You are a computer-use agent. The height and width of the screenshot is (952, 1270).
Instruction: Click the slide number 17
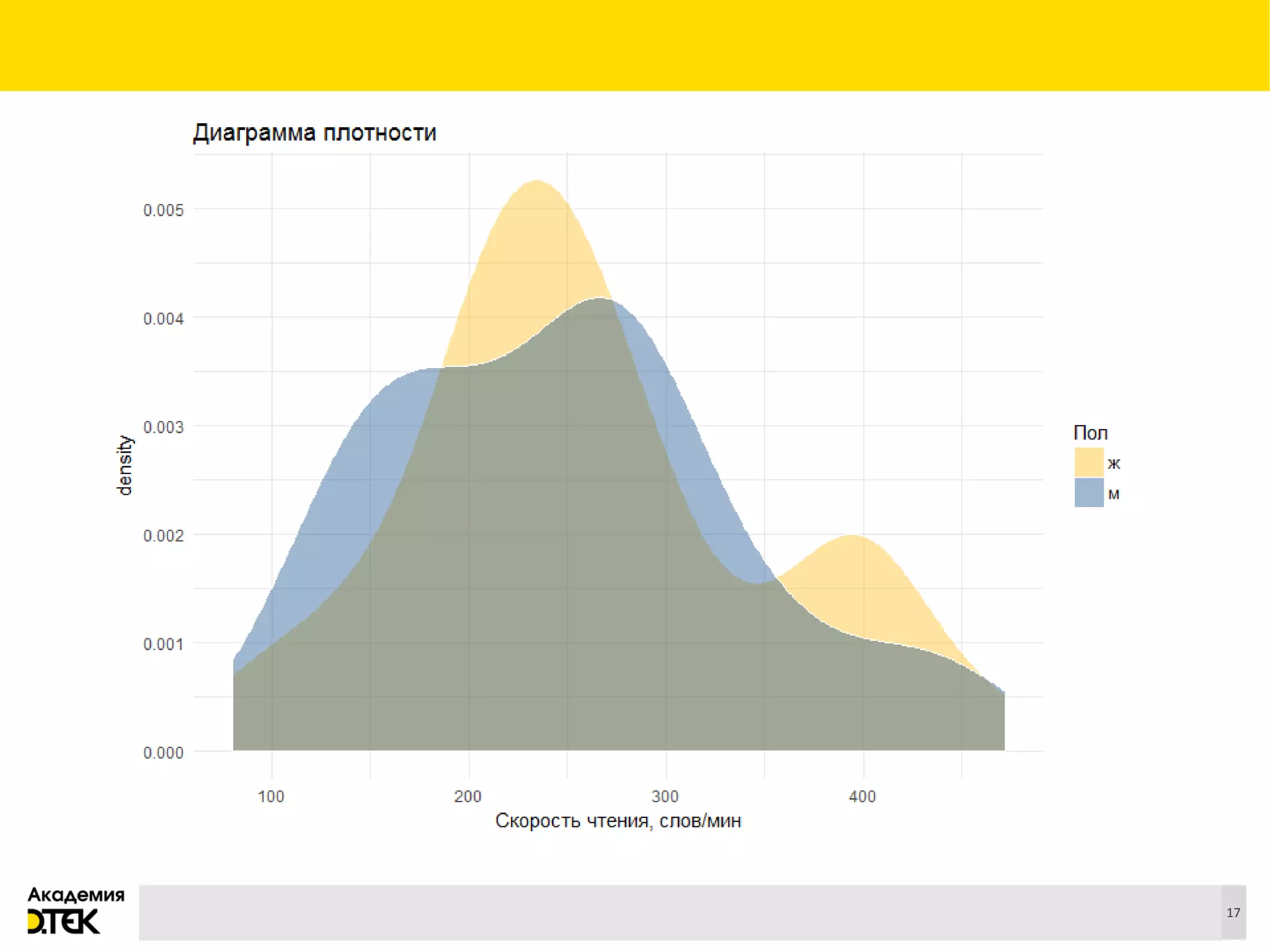coord(1233,912)
